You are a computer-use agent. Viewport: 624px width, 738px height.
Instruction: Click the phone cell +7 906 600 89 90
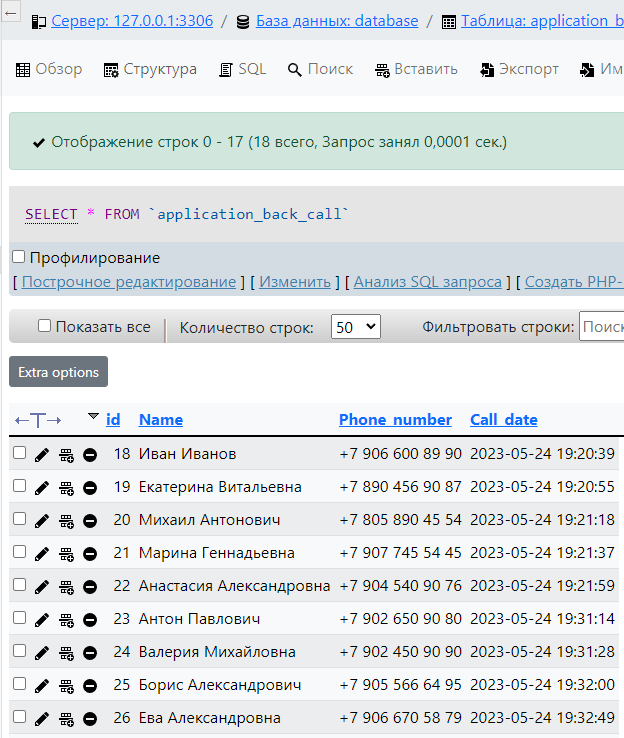400,454
